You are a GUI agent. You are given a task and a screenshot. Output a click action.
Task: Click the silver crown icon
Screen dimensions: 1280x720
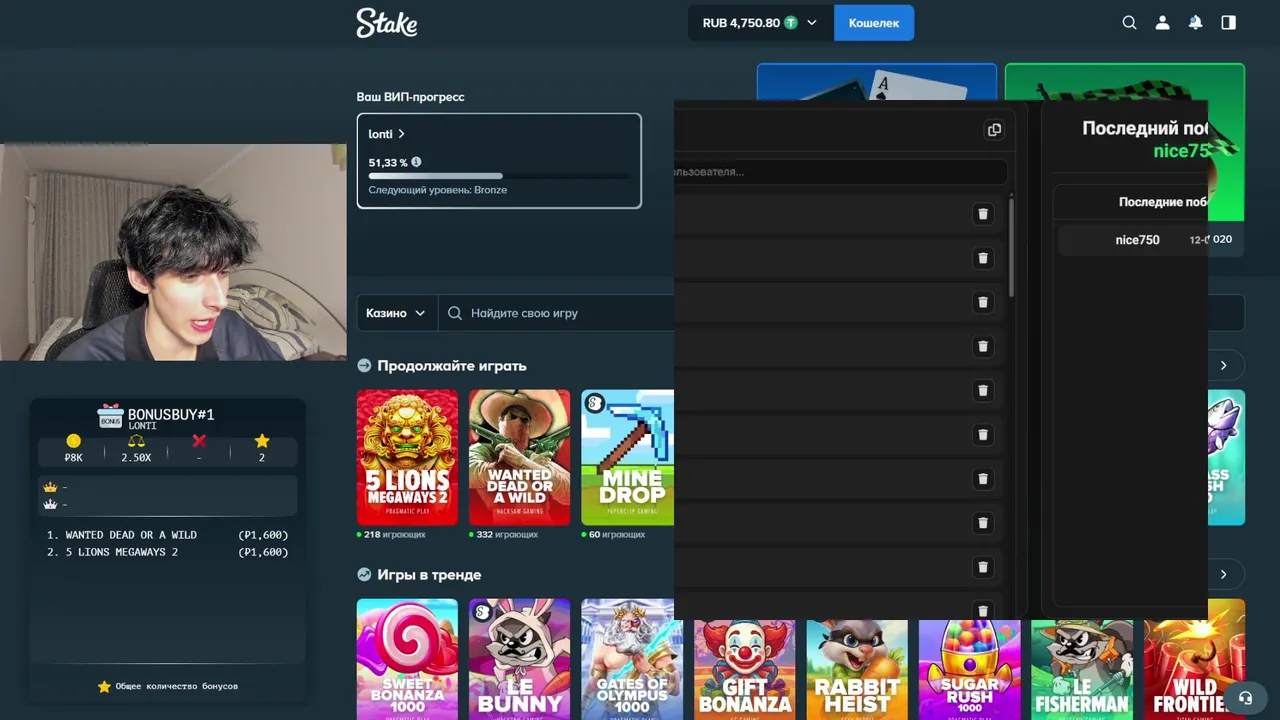pos(50,504)
